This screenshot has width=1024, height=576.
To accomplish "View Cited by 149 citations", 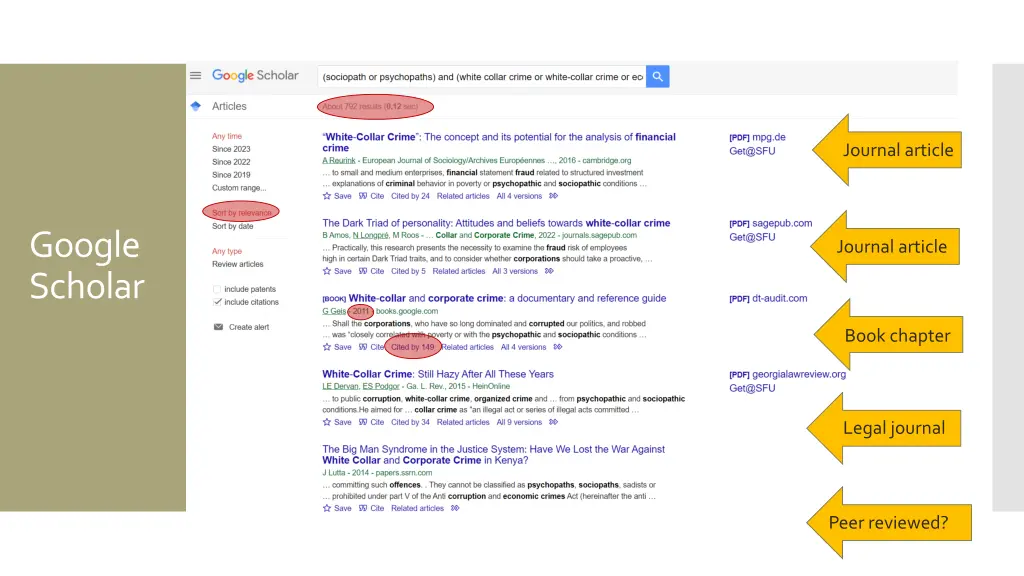I will point(413,347).
